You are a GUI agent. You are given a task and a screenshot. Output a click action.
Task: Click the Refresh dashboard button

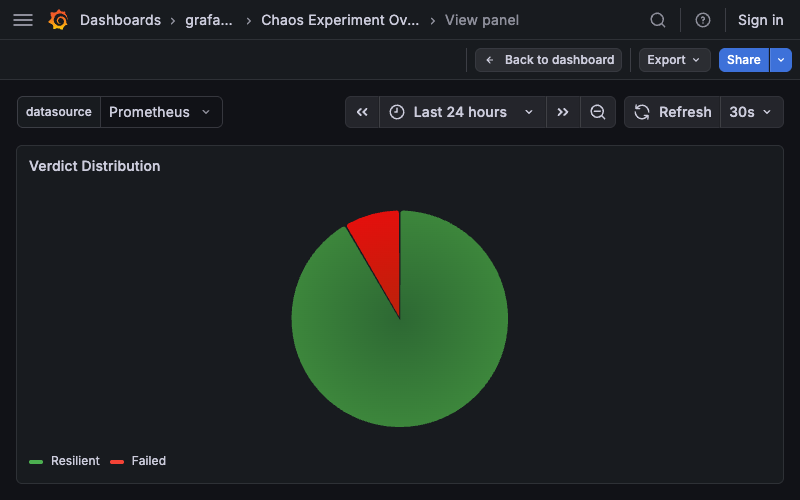click(673, 112)
